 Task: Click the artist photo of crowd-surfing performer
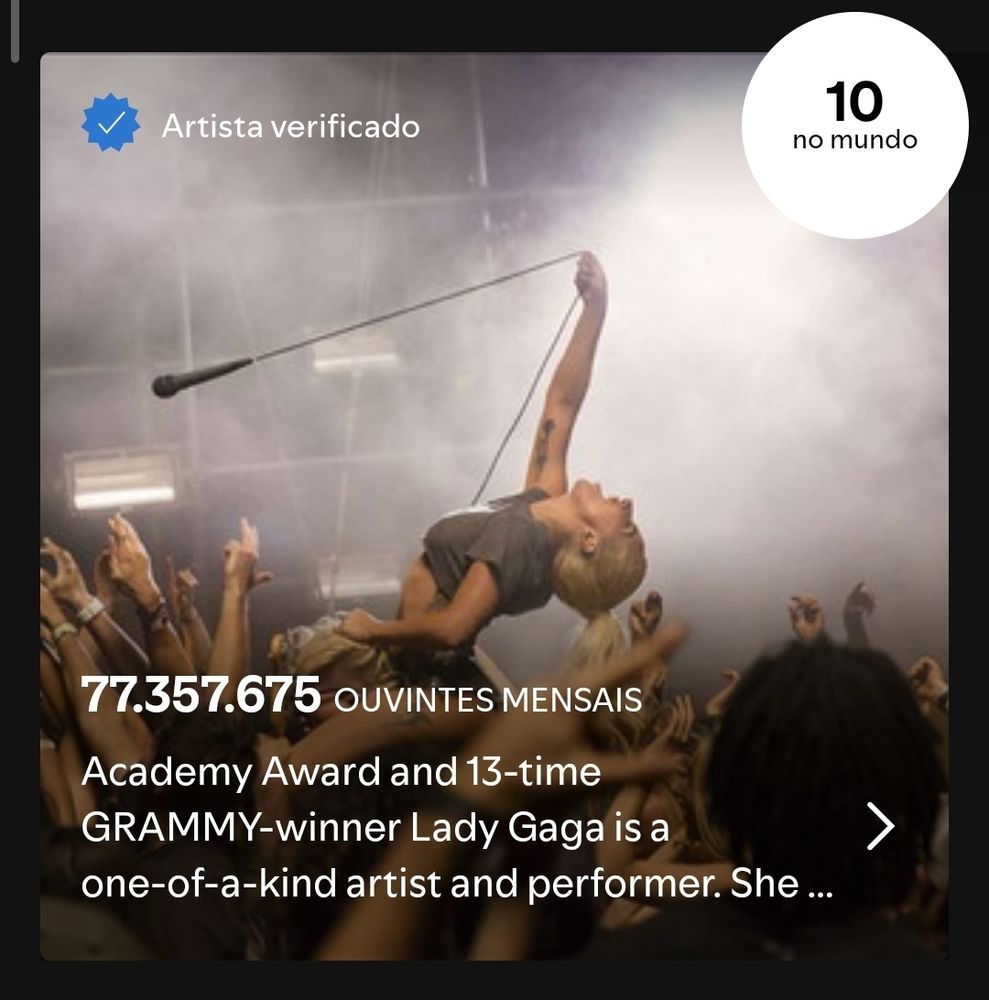(494, 506)
